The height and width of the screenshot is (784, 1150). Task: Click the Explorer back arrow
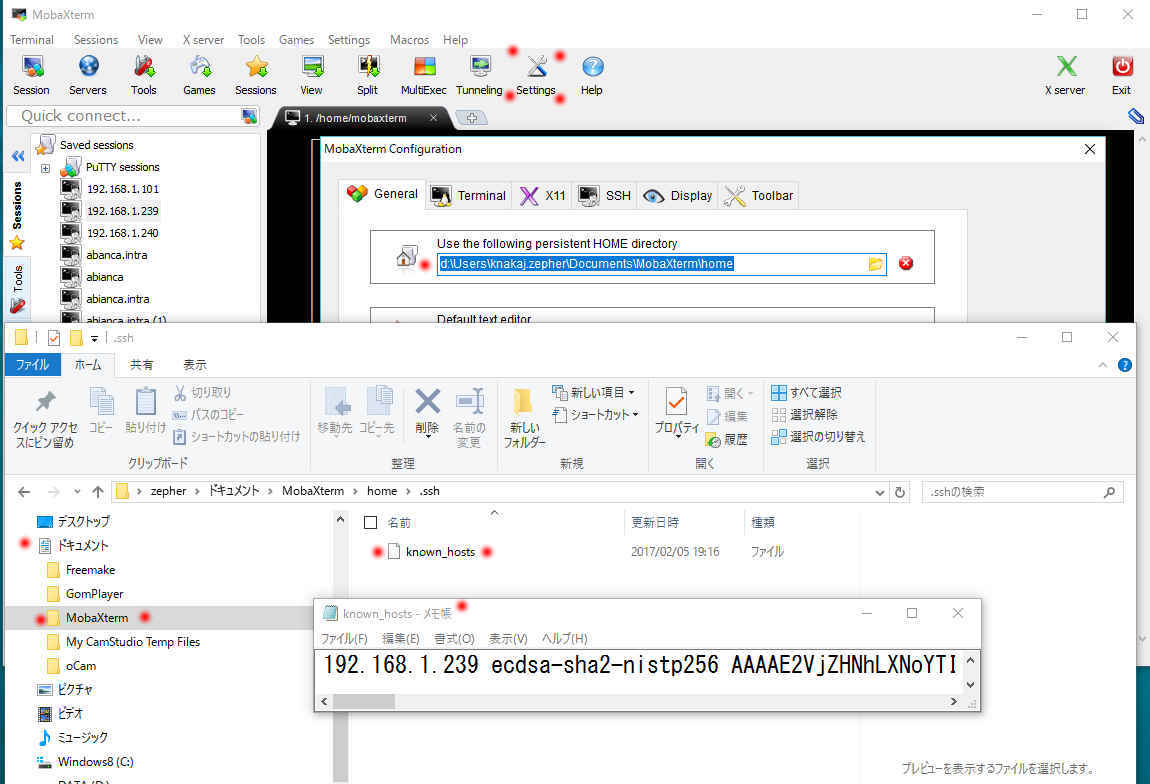pos(24,491)
